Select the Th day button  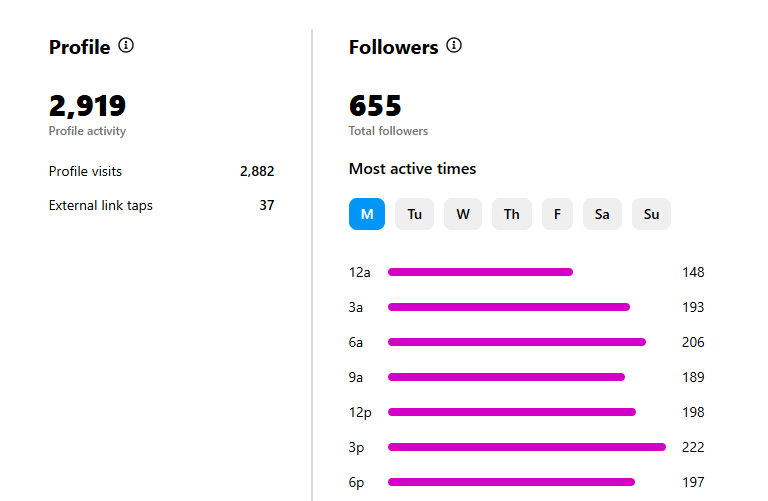click(512, 214)
